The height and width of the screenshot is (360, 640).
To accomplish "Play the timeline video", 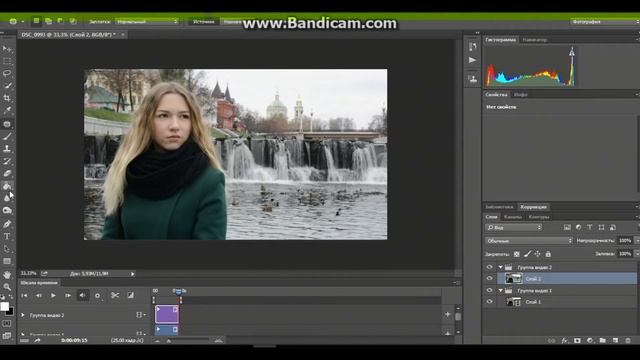I will click(x=53, y=295).
